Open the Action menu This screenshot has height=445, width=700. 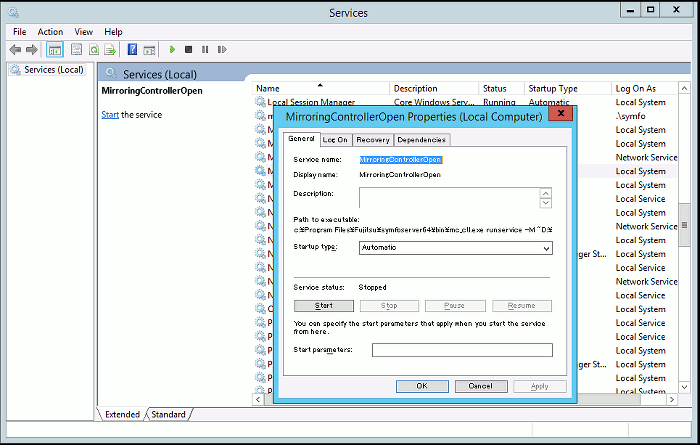click(x=50, y=32)
